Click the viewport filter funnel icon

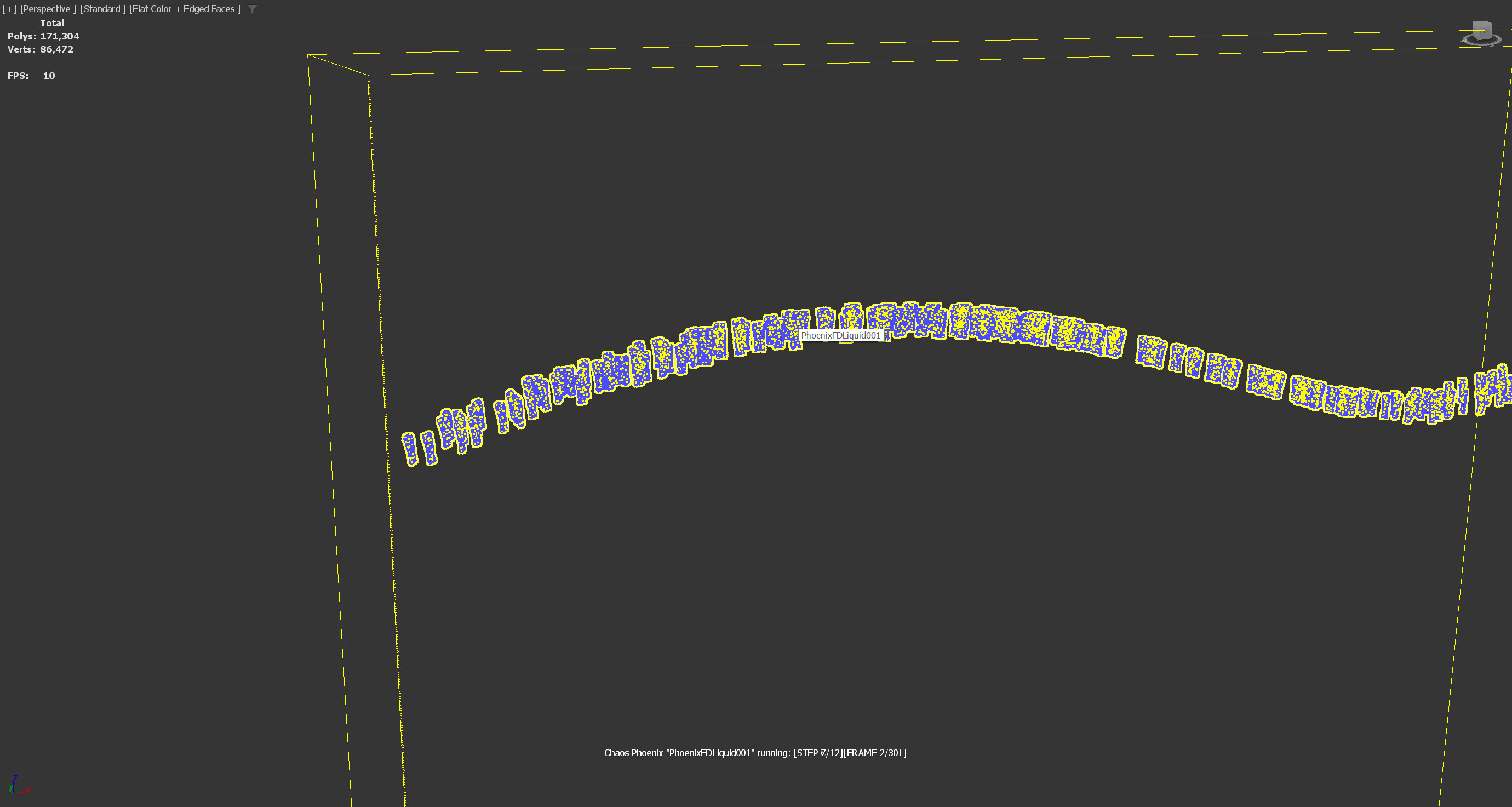pyautogui.click(x=253, y=9)
